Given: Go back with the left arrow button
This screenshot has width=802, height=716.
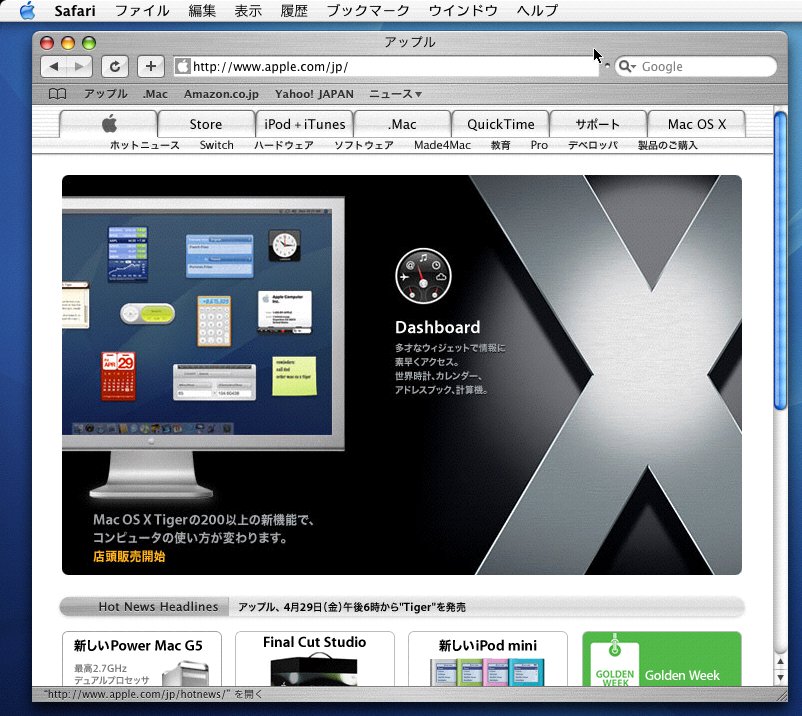Looking at the screenshot, I should pos(54,66).
